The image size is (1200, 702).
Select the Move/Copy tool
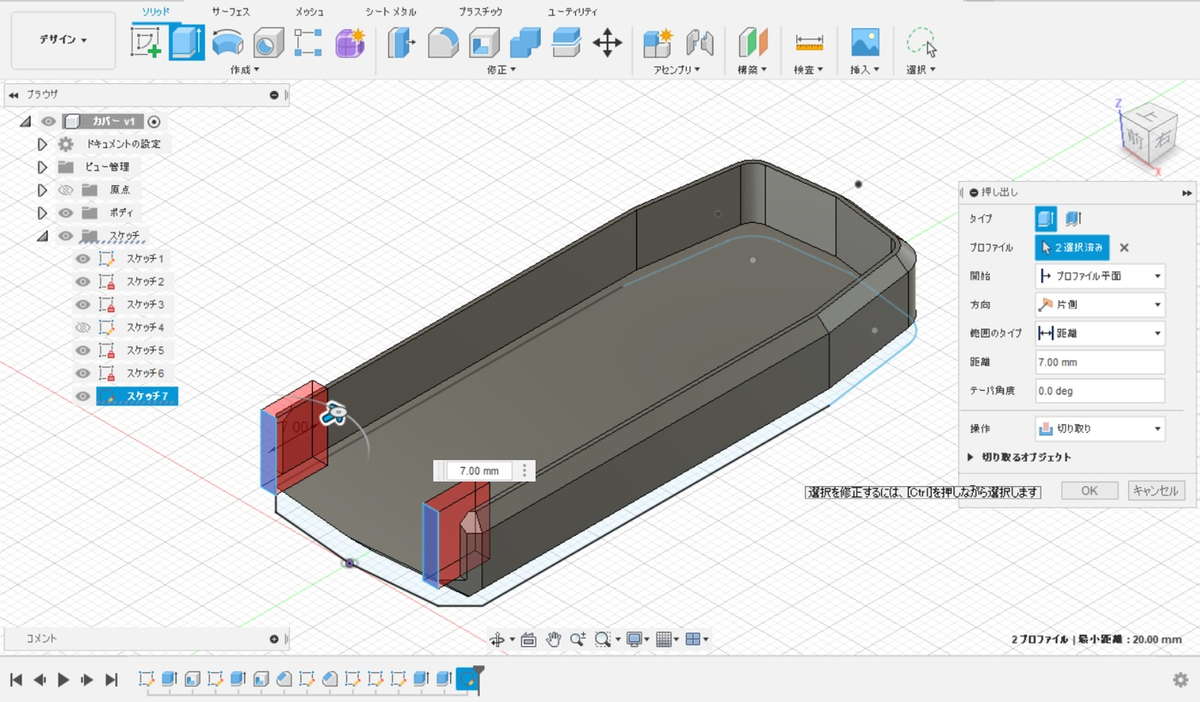click(607, 42)
